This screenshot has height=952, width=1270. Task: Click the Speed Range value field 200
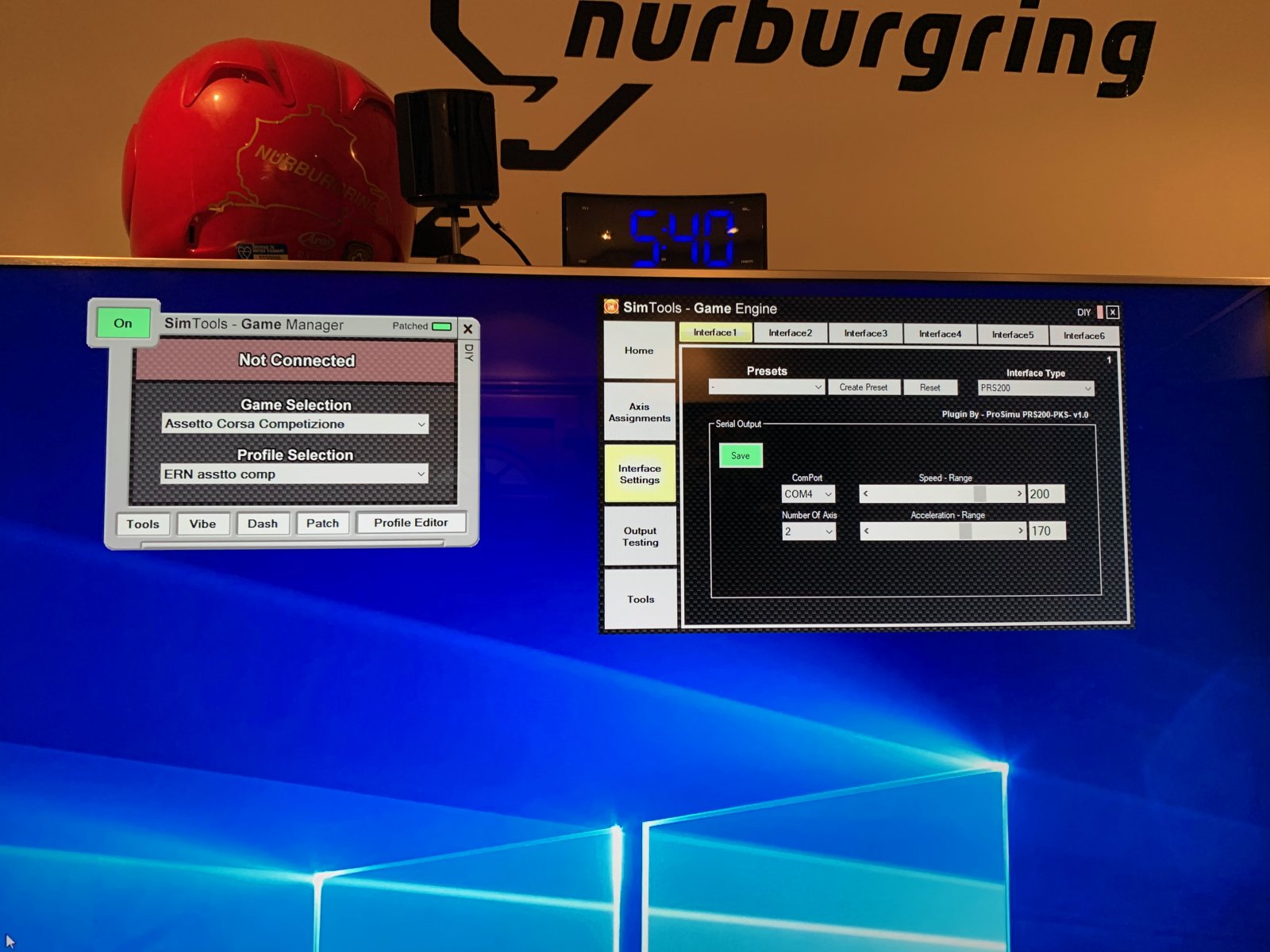pyautogui.click(x=1046, y=493)
